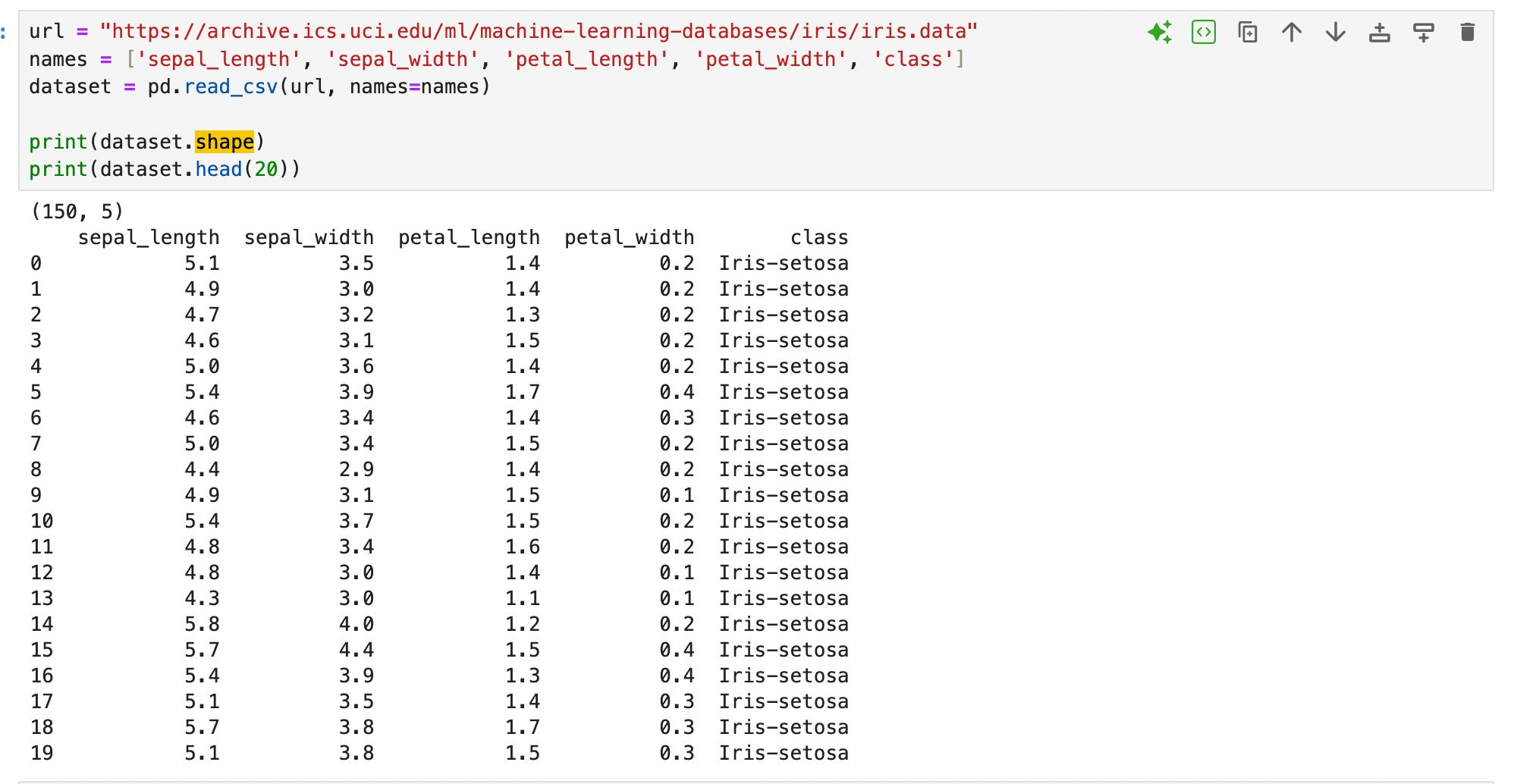The height and width of the screenshot is (784, 1514).
Task: Click row index 19 in the output
Action: [x=42, y=752]
